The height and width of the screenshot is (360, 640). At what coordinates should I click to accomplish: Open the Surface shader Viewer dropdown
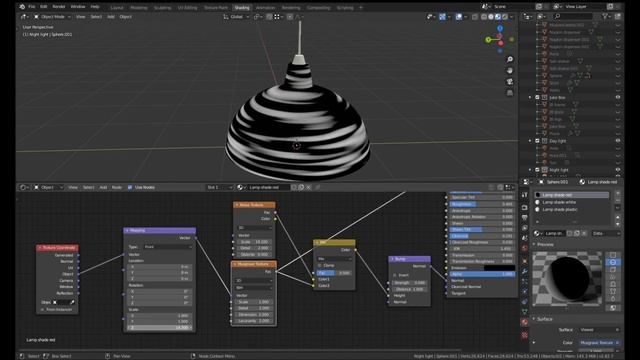tap(599, 329)
